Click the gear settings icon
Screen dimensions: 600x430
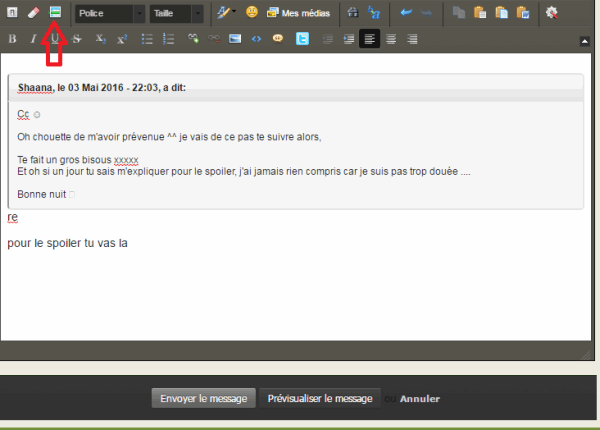551,13
